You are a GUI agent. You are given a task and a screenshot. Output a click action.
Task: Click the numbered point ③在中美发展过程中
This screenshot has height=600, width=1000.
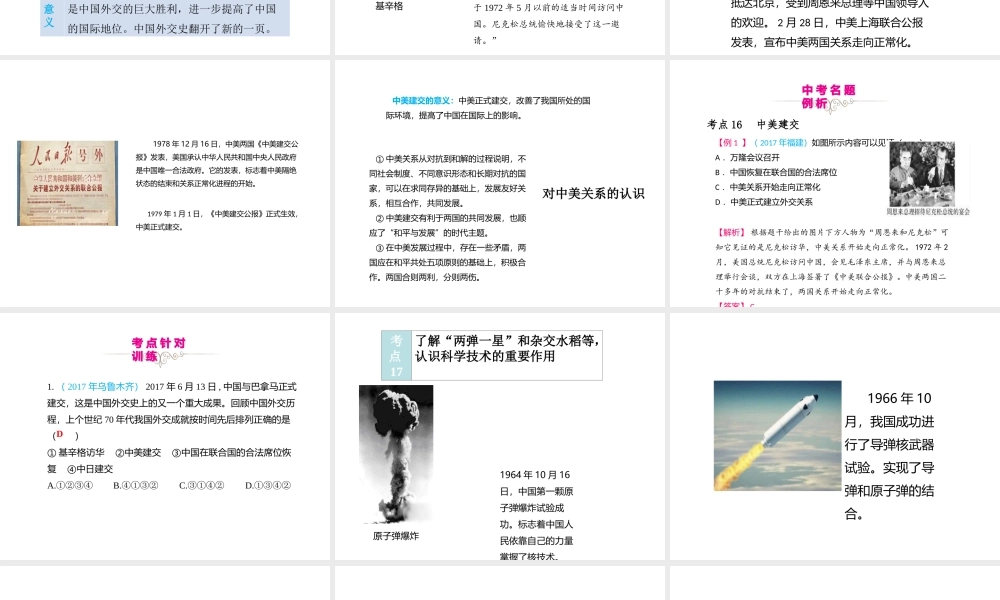447,263
